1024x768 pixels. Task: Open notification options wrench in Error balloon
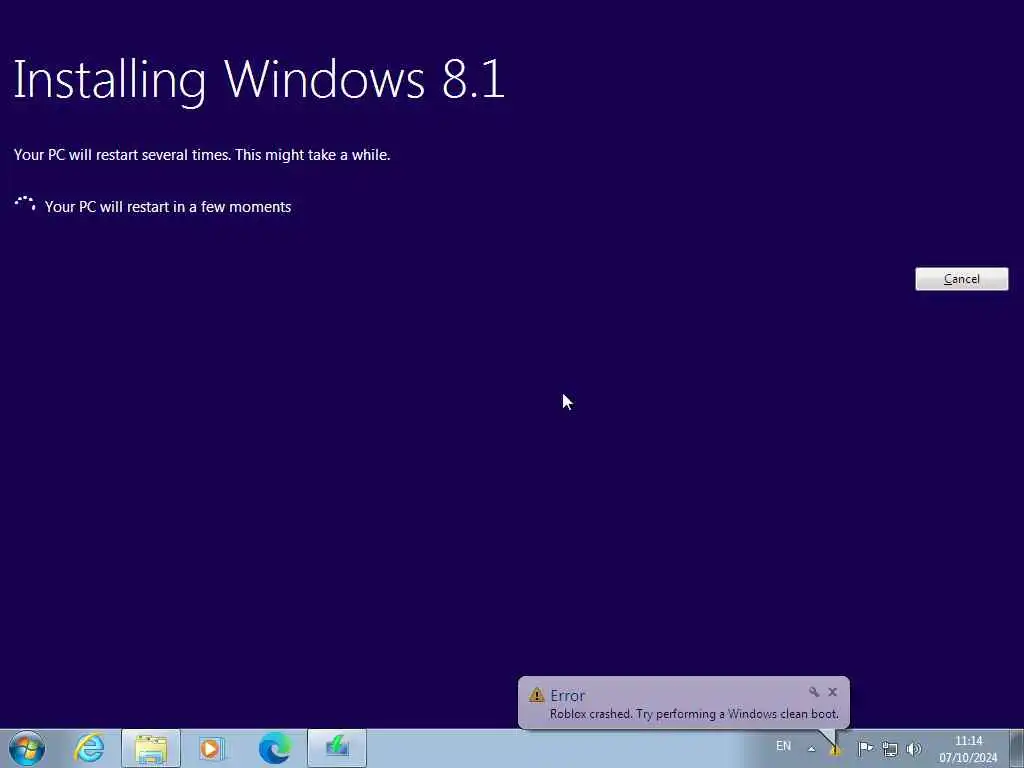click(x=814, y=692)
